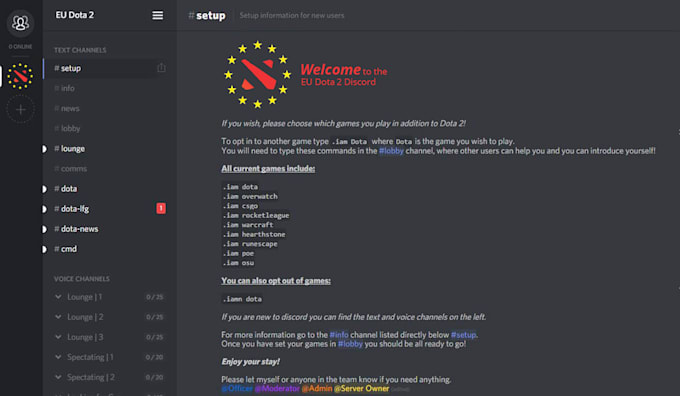Click the hash icon in setup header
Image resolution: width=680 pixels, height=396 pixels.
[x=191, y=16]
